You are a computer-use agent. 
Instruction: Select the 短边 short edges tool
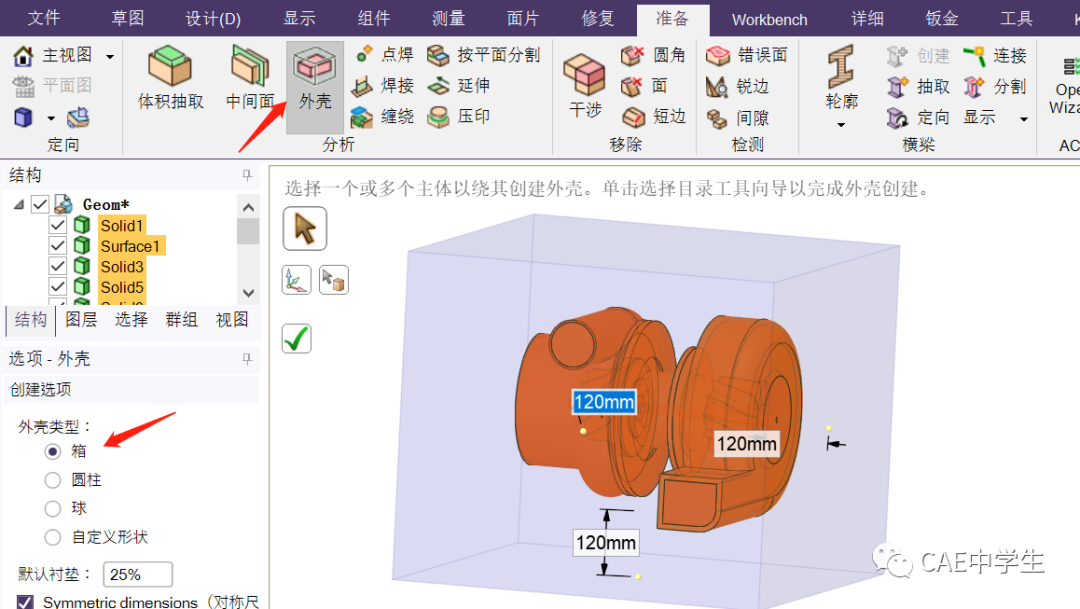[x=654, y=116]
